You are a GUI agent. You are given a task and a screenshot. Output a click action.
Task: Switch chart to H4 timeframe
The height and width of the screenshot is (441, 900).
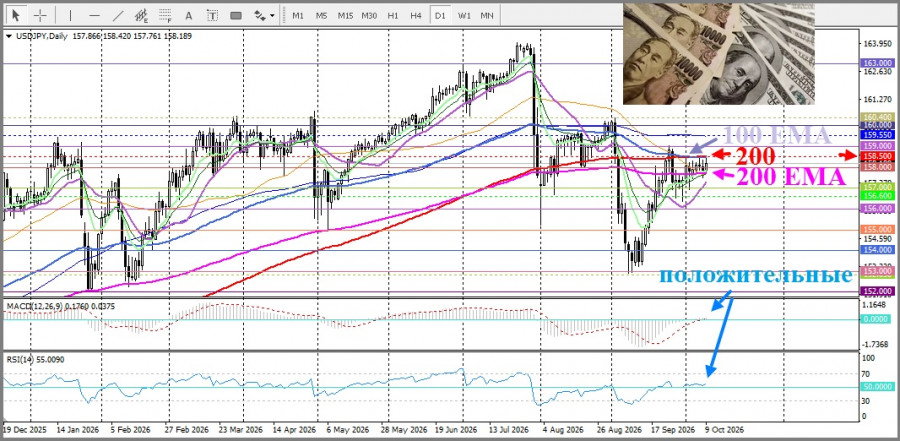tap(416, 16)
